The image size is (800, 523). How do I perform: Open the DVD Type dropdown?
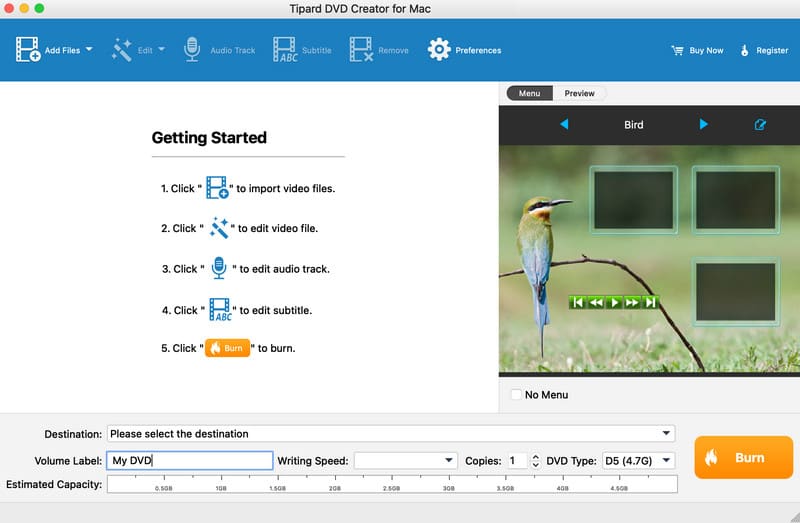click(639, 461)
